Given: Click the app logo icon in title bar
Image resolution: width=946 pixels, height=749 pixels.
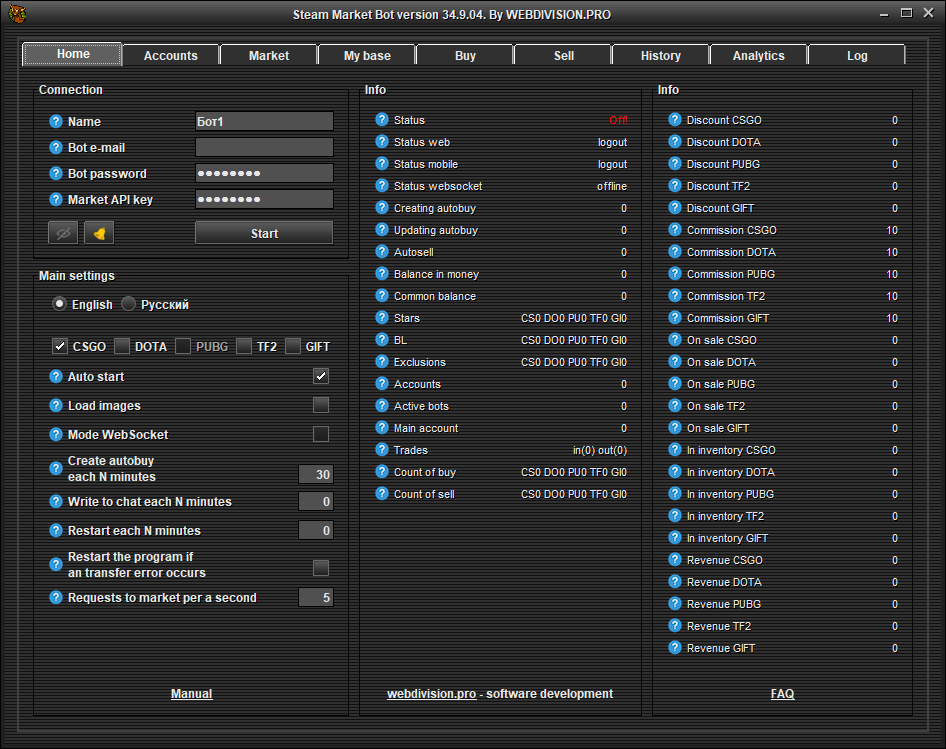Looking at the screenshot, I should [x=17, y=14].
